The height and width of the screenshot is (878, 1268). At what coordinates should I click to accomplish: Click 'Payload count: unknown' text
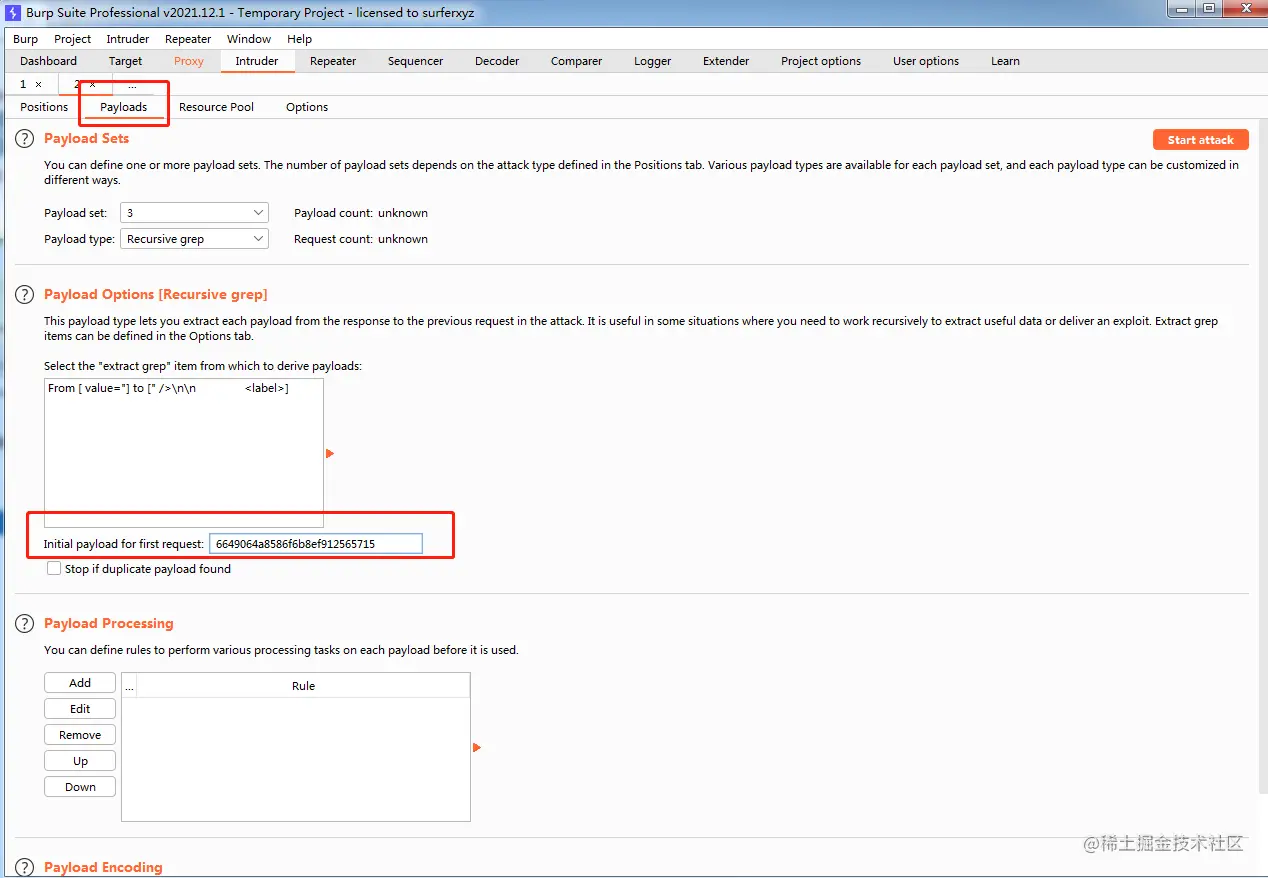coord(361,213)
